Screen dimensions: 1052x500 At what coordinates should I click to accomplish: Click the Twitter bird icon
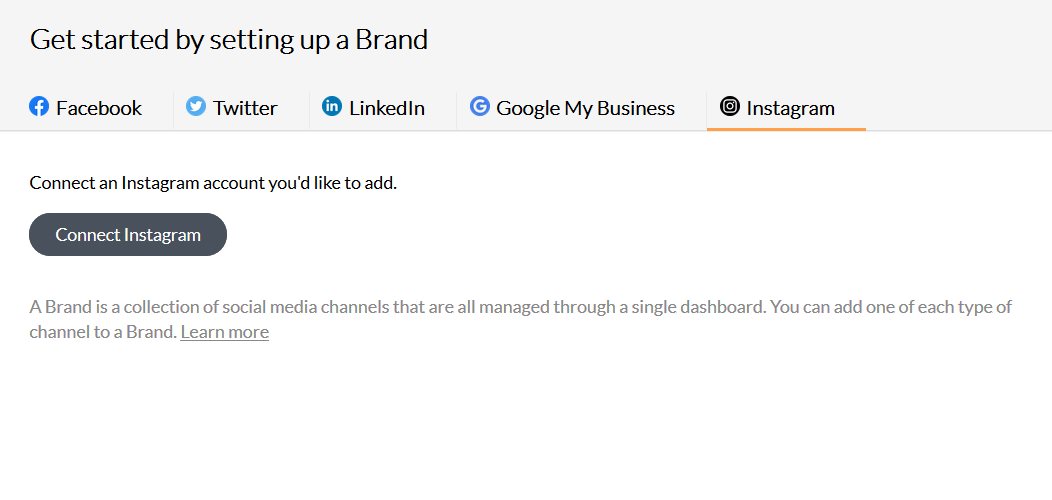(x=196, y=106)
